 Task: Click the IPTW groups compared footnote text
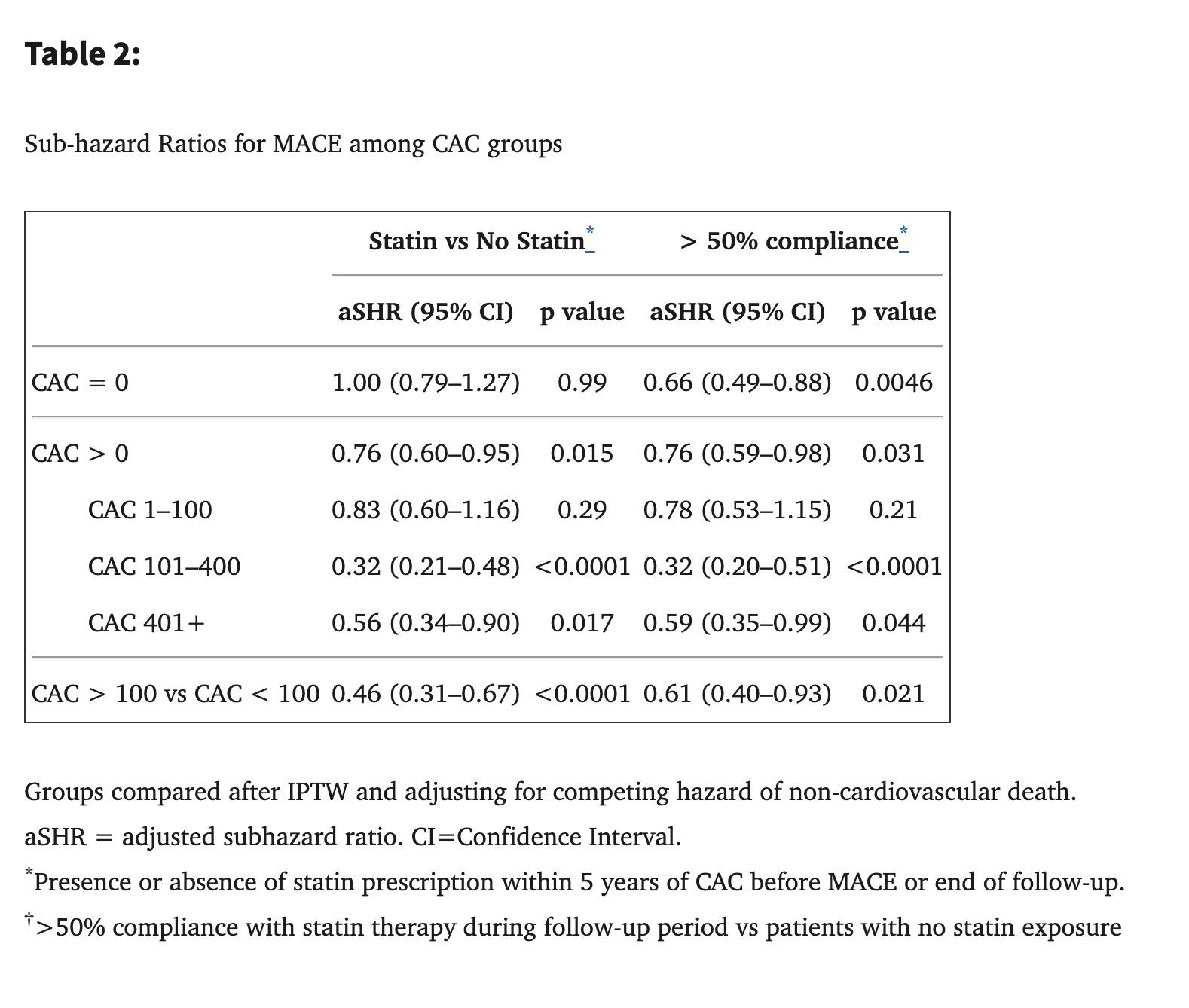[550, 792]
